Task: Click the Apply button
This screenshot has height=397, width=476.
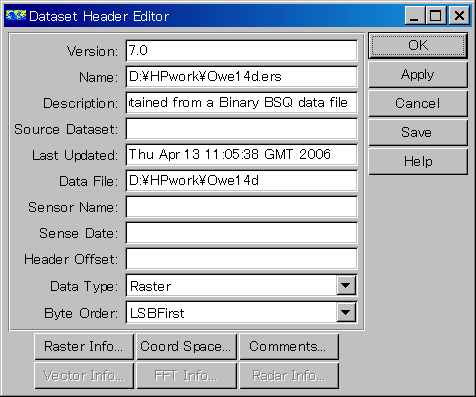Action: pos(418,75)
